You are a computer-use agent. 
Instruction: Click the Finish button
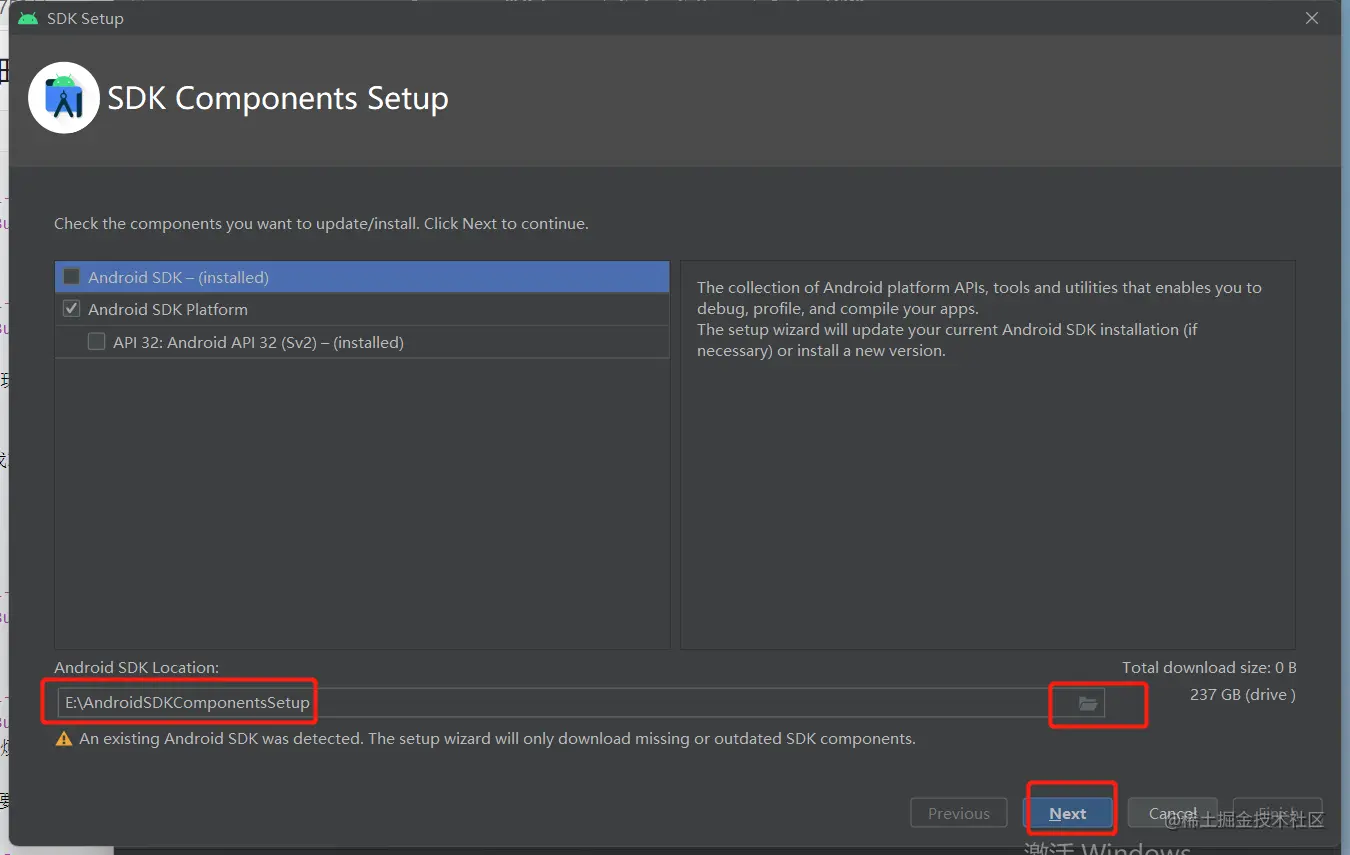1278,812
